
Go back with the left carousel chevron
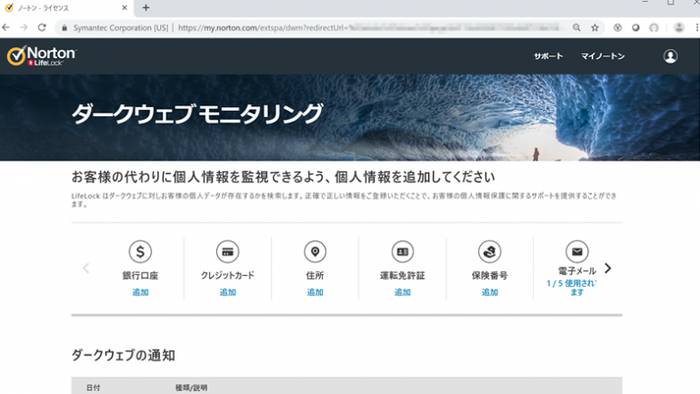click(x=86, y=268)
